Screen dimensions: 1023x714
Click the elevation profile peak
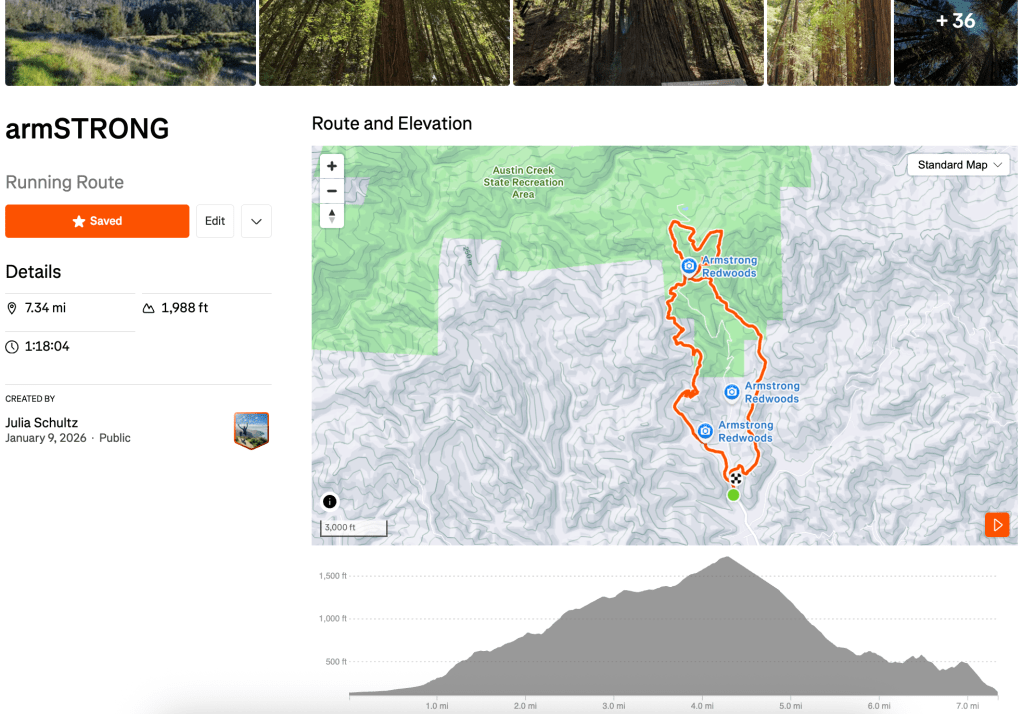point(727,558)
